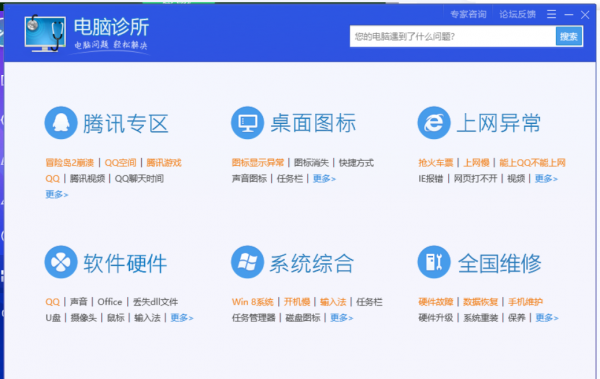Open the 系统综合 Windows logo icon
This screenshot has width=600, height=379.
pos(247,262)
